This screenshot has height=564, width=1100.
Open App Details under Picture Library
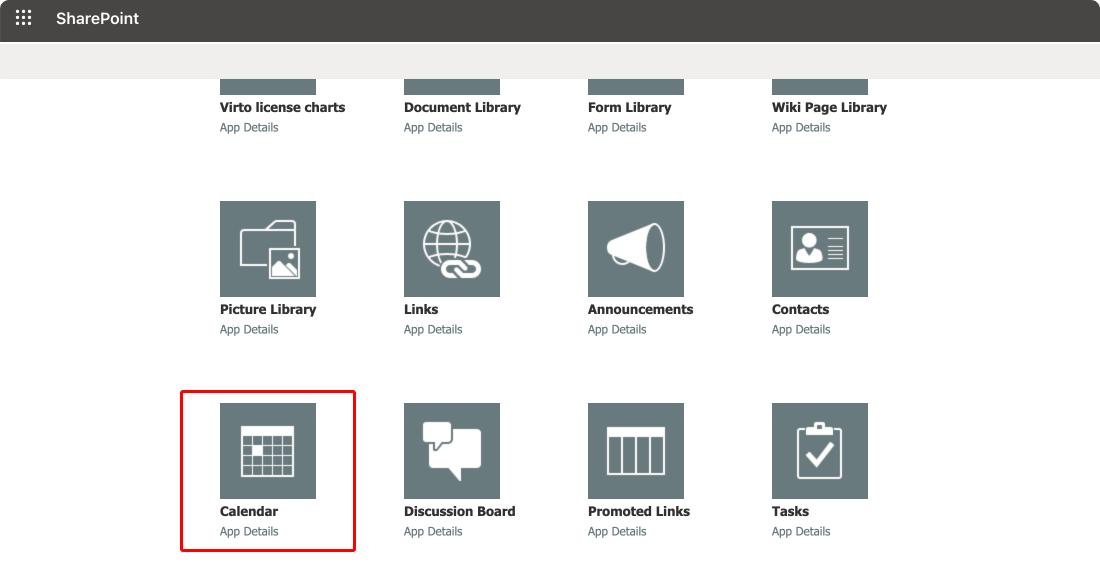pos(249,330)
